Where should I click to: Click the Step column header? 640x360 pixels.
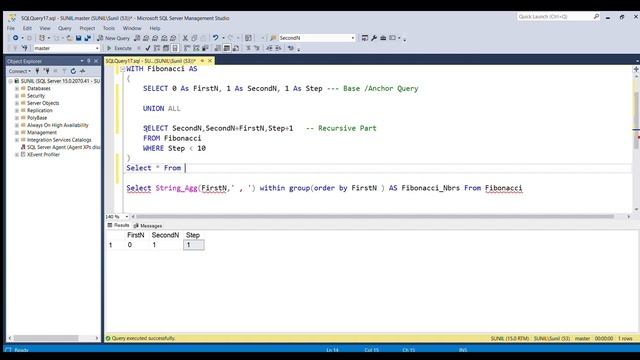(x=193, y=235)
